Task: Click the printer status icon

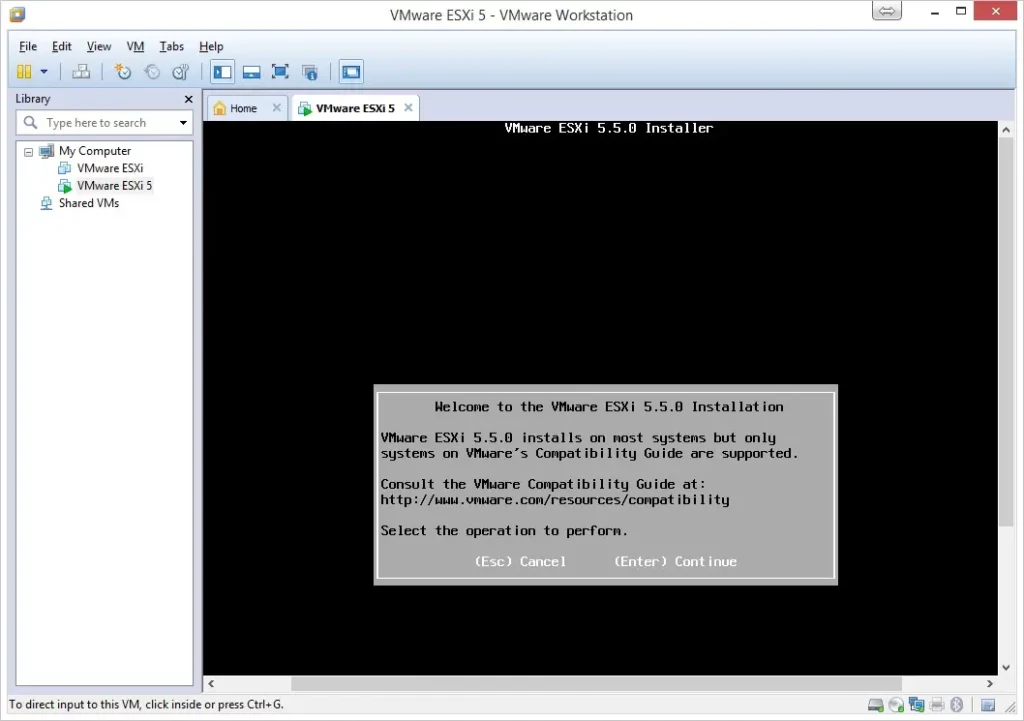Action: (x=937, y=705)
